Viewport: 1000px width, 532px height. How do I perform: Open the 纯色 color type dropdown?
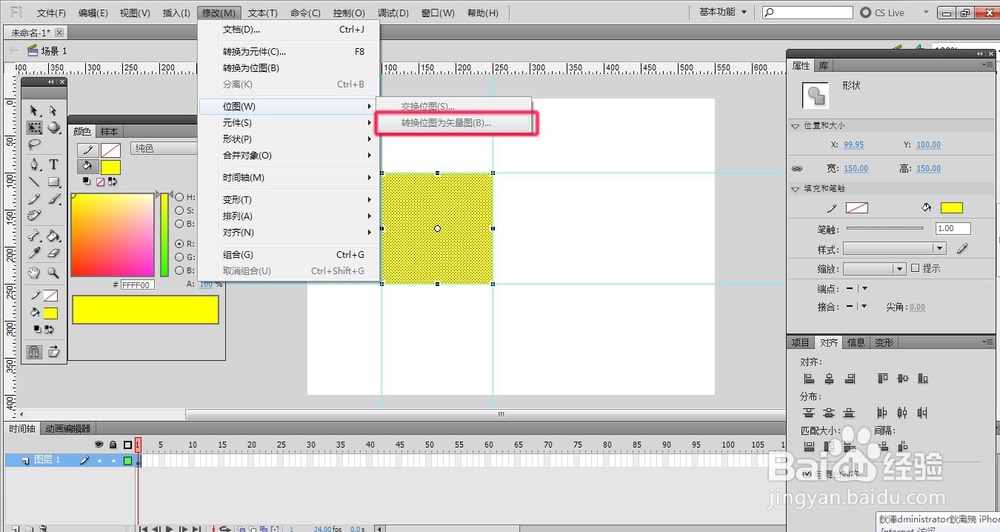tap(163, 148)
